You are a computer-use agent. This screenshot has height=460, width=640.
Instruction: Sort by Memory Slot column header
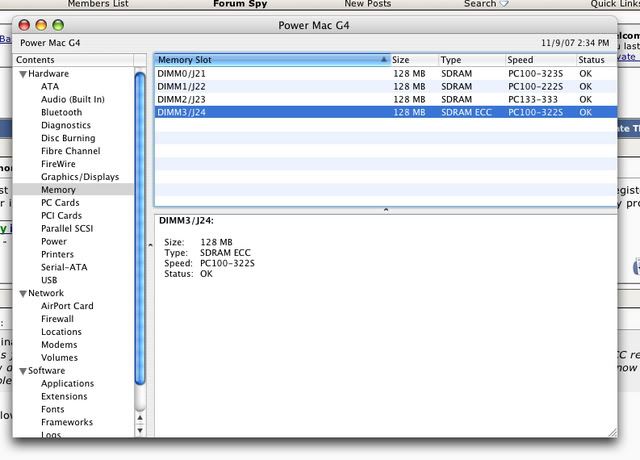[x=272, y=60]
